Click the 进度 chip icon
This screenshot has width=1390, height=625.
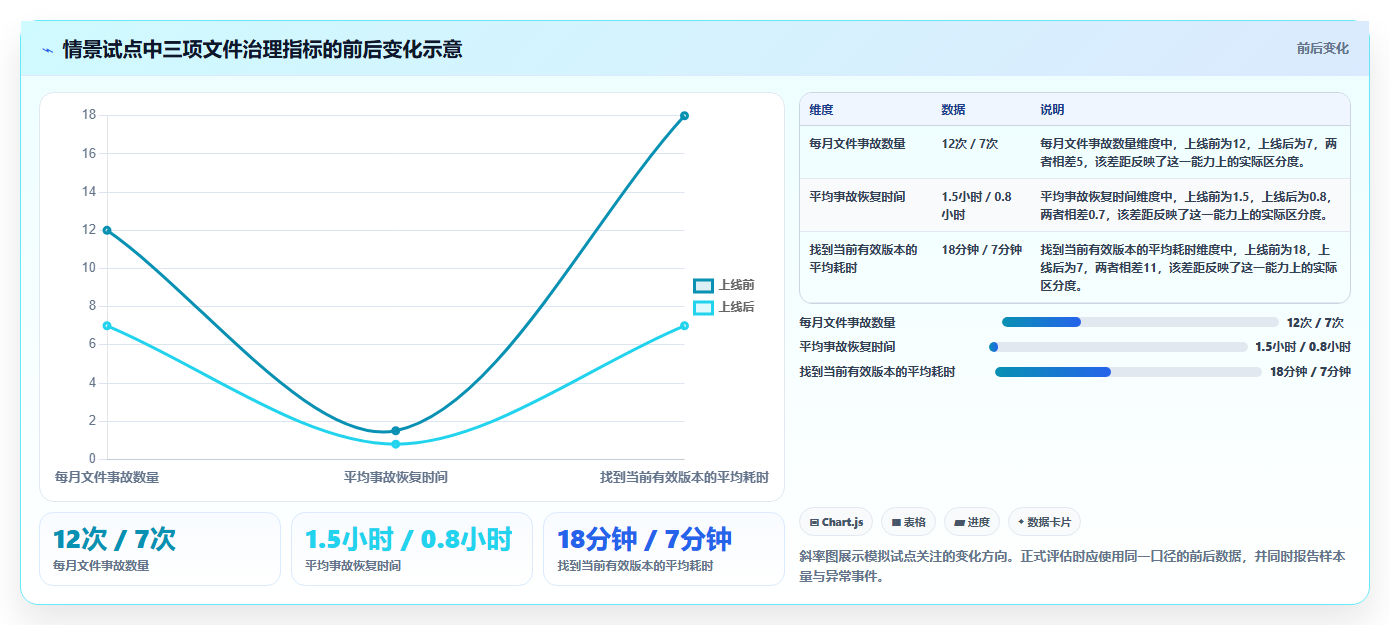tap(960, 522)
